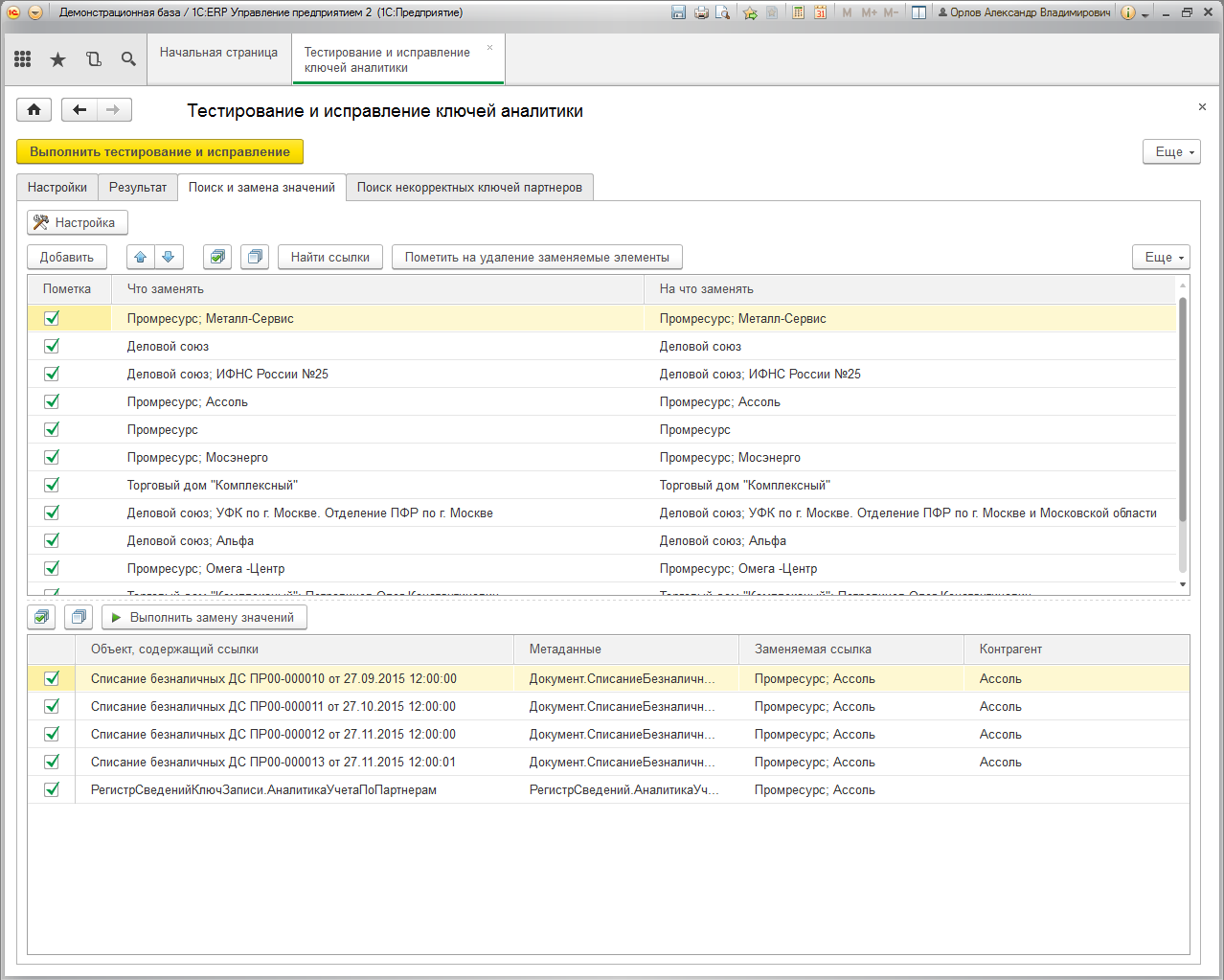Check all marks in upper table toolbar

tap(217, 257)
